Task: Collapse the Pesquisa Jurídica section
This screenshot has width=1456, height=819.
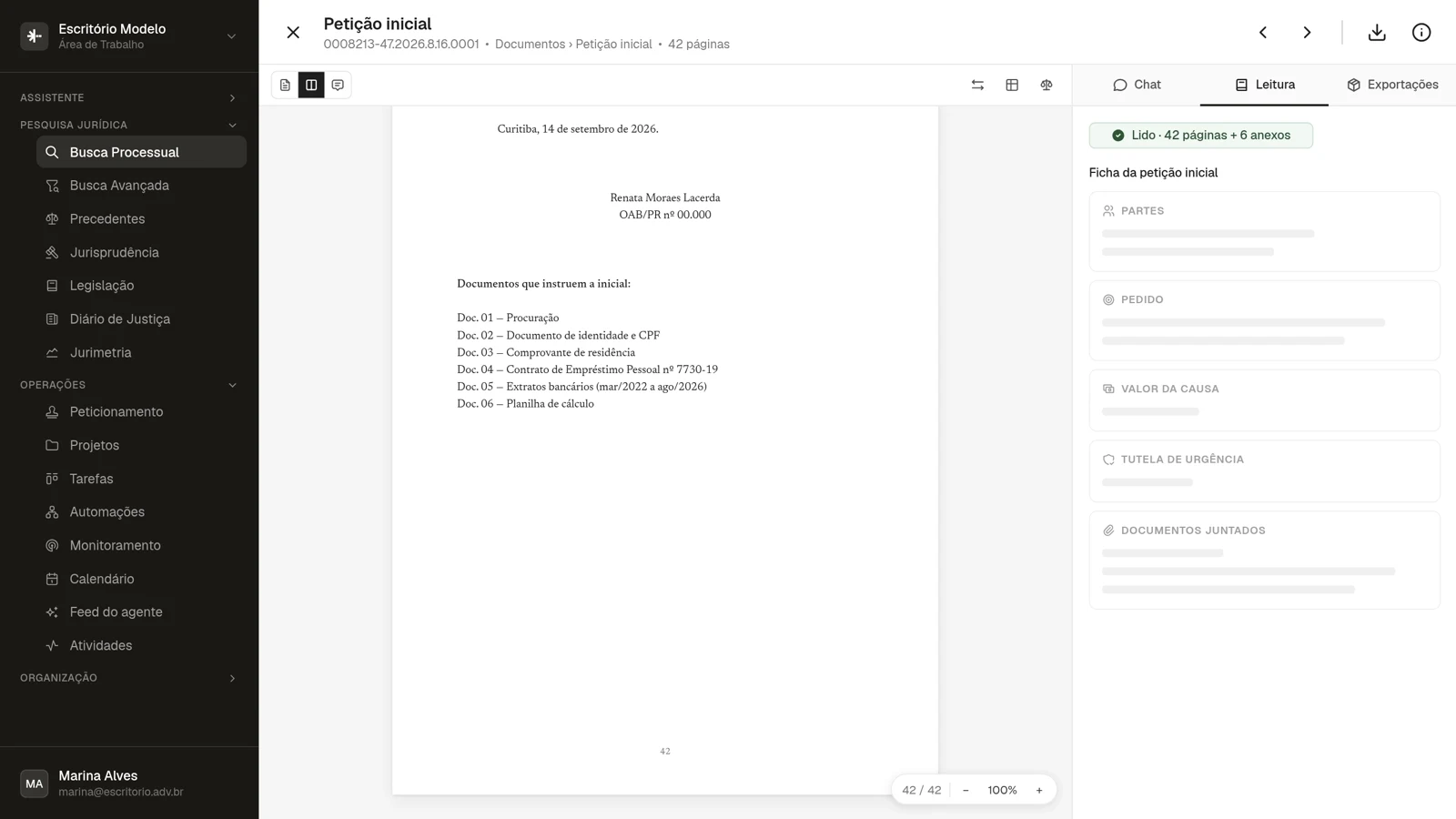Action: point(129,125)
